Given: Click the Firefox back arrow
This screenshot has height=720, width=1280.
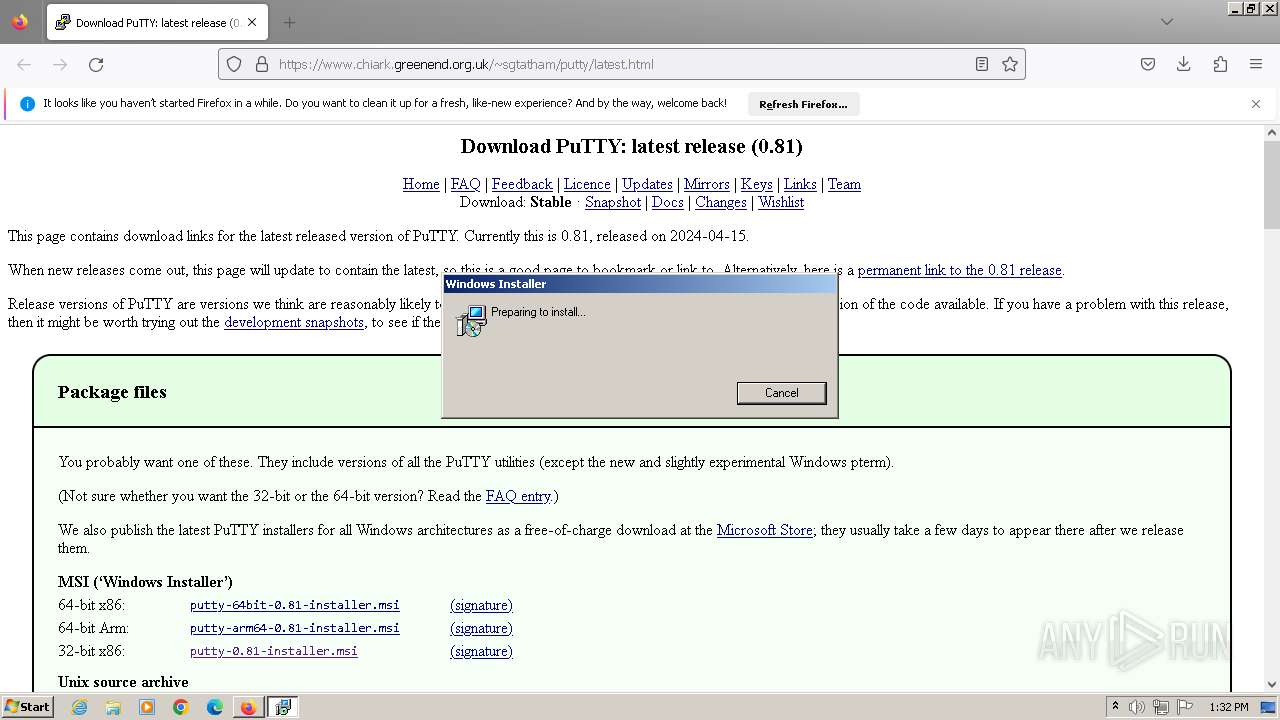Looking at the screenshot, I should pos(24,64).
